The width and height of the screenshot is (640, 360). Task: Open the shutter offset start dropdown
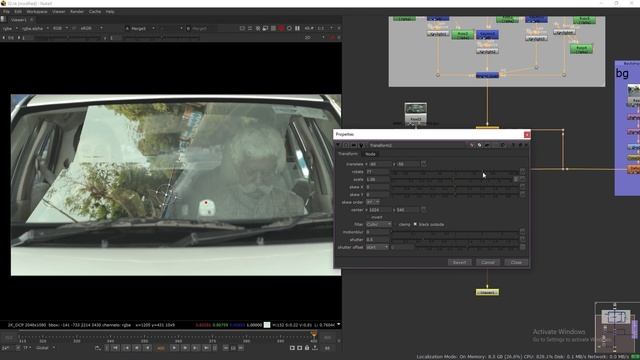377,247
